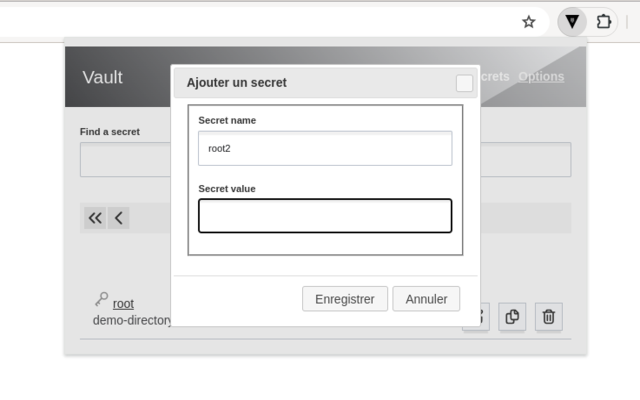The image size is (640, 400).
Task: Go to previous page using single chevron
Action: pyautogui.click(x=119, y=218)
